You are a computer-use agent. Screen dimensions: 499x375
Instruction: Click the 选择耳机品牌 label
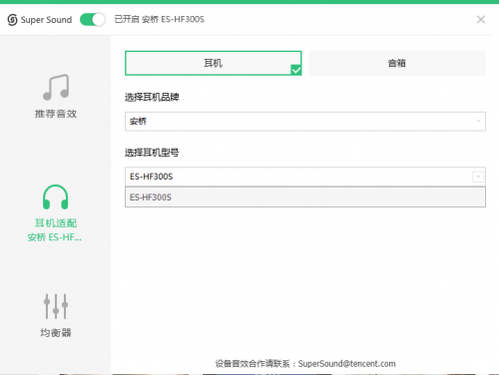152,97
